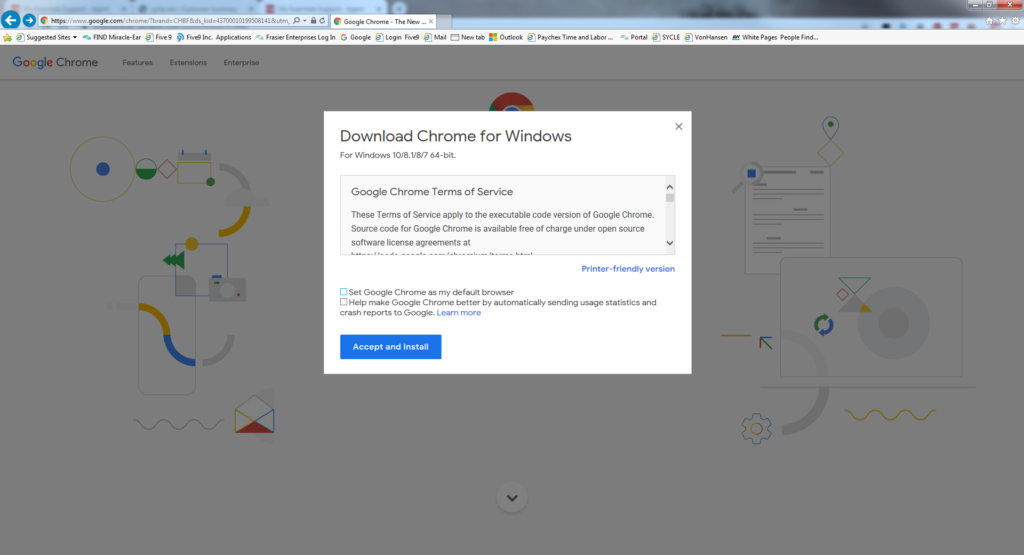The width and height of the screenshot is (1024, 555).
Task: Open Frasier Enterprises Log In favorite
Action: (295, 37)
